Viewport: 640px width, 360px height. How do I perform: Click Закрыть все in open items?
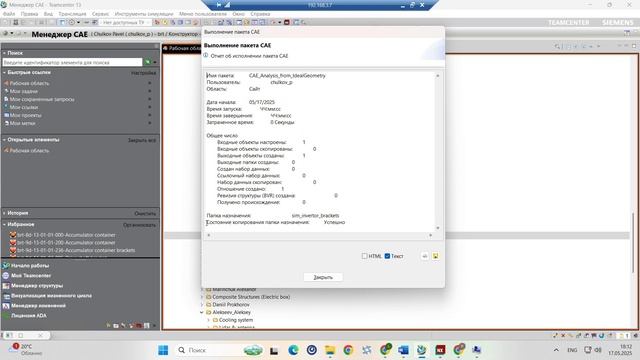pos(142,140)
